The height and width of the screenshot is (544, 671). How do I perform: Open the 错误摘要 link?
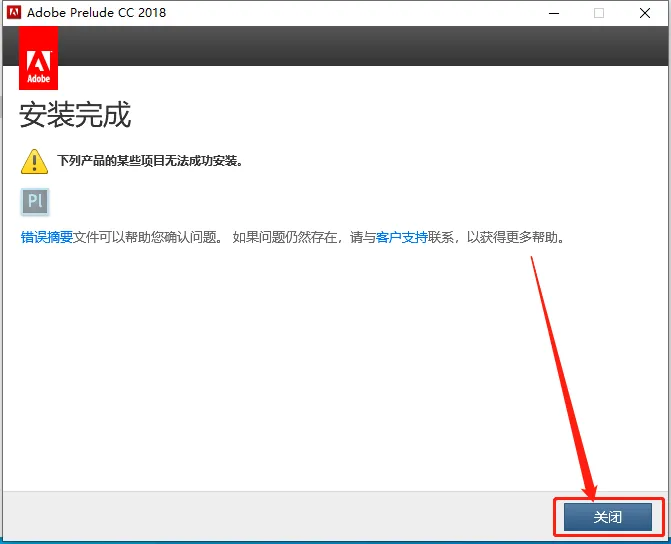(47, 237)
